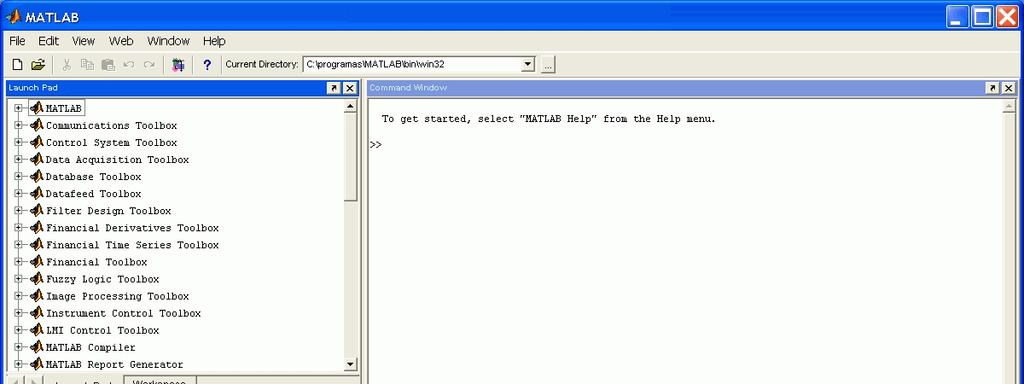This screenshot has width=1024, height=384.
Task: Click the Undo arrow icon
Action: pyautogui.click(x=129, y=65)
